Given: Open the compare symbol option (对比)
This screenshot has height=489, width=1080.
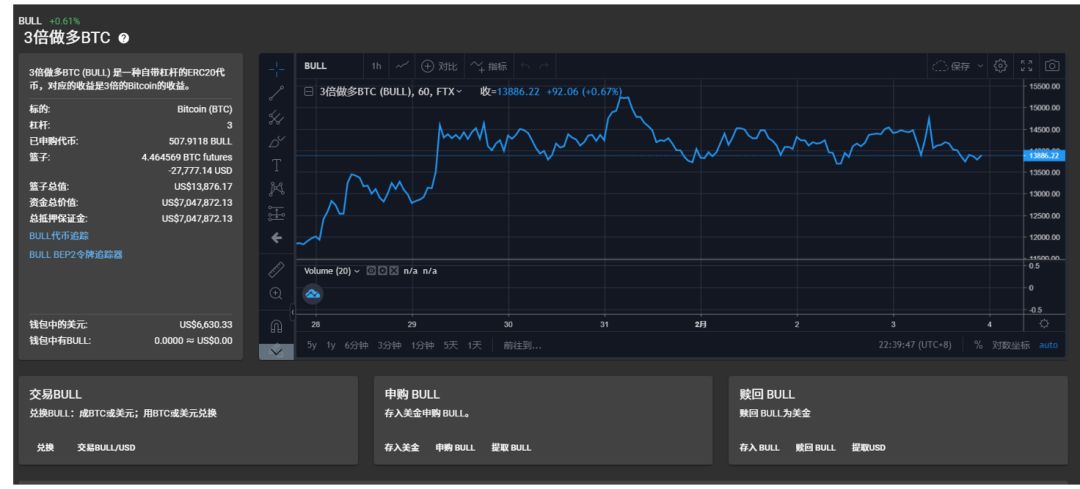Looking at the screenshot, I should pos(439,66).
